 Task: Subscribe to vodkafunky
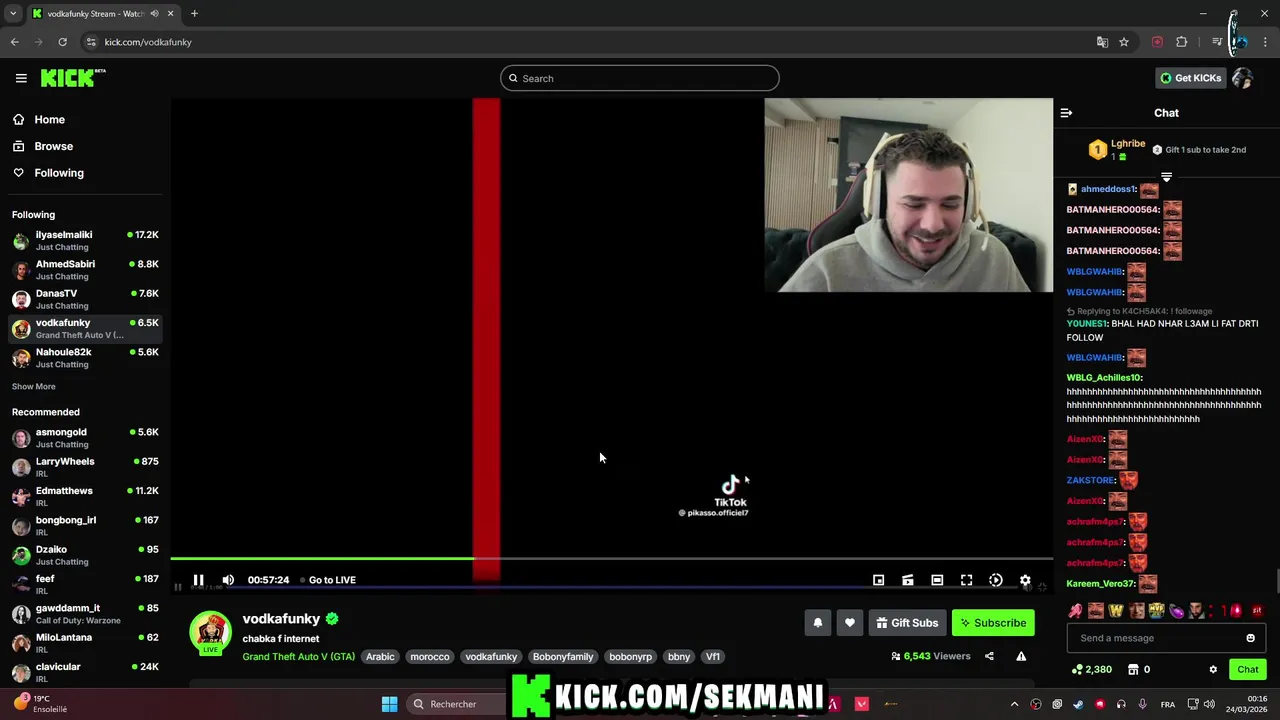click(x=993, y=623)
